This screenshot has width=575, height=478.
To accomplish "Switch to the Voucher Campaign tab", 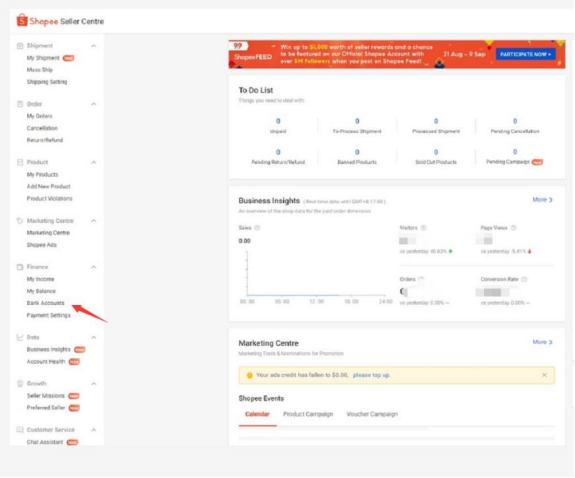I will coord(372,414).
